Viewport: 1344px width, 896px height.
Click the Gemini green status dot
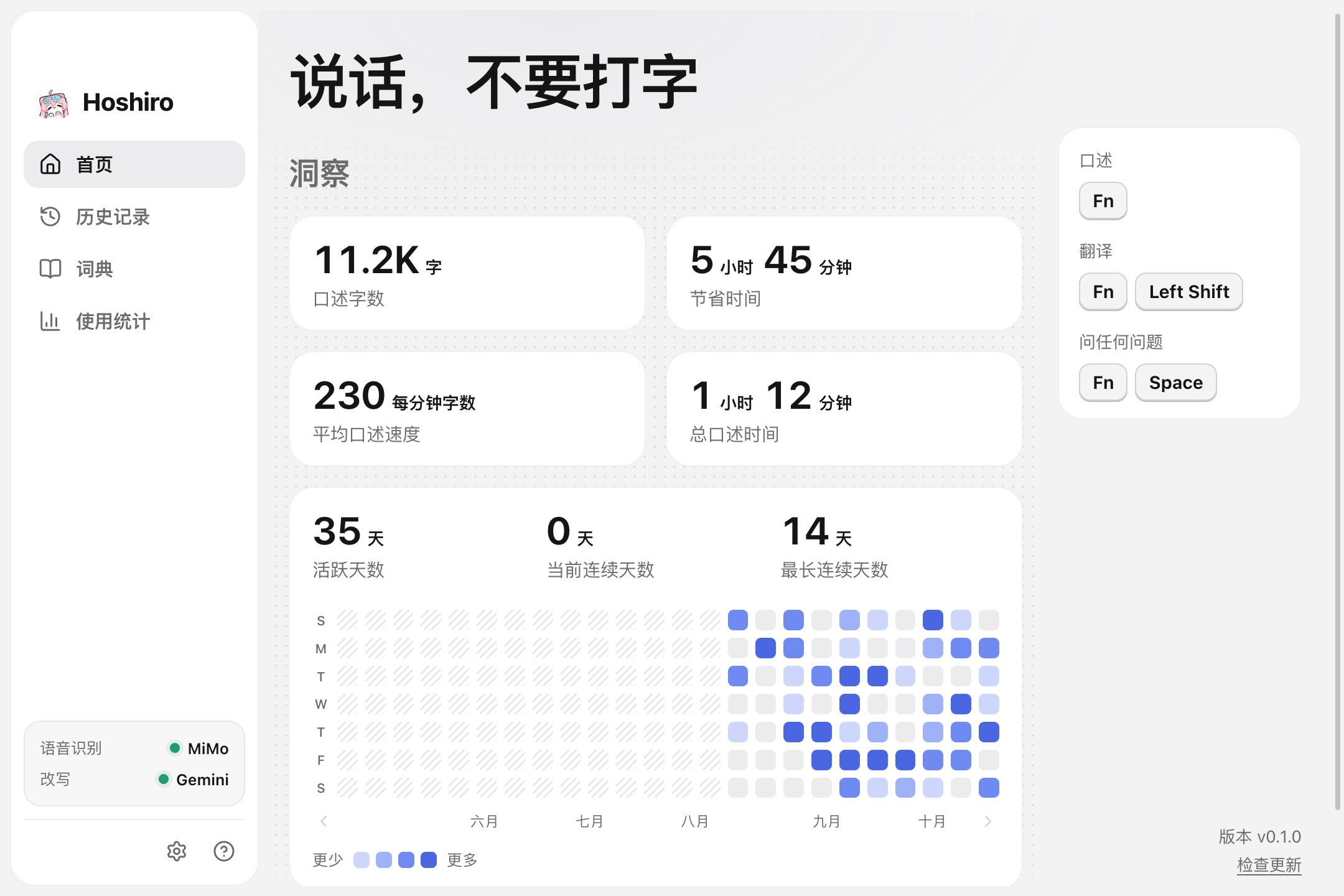[x=164, y=779]
